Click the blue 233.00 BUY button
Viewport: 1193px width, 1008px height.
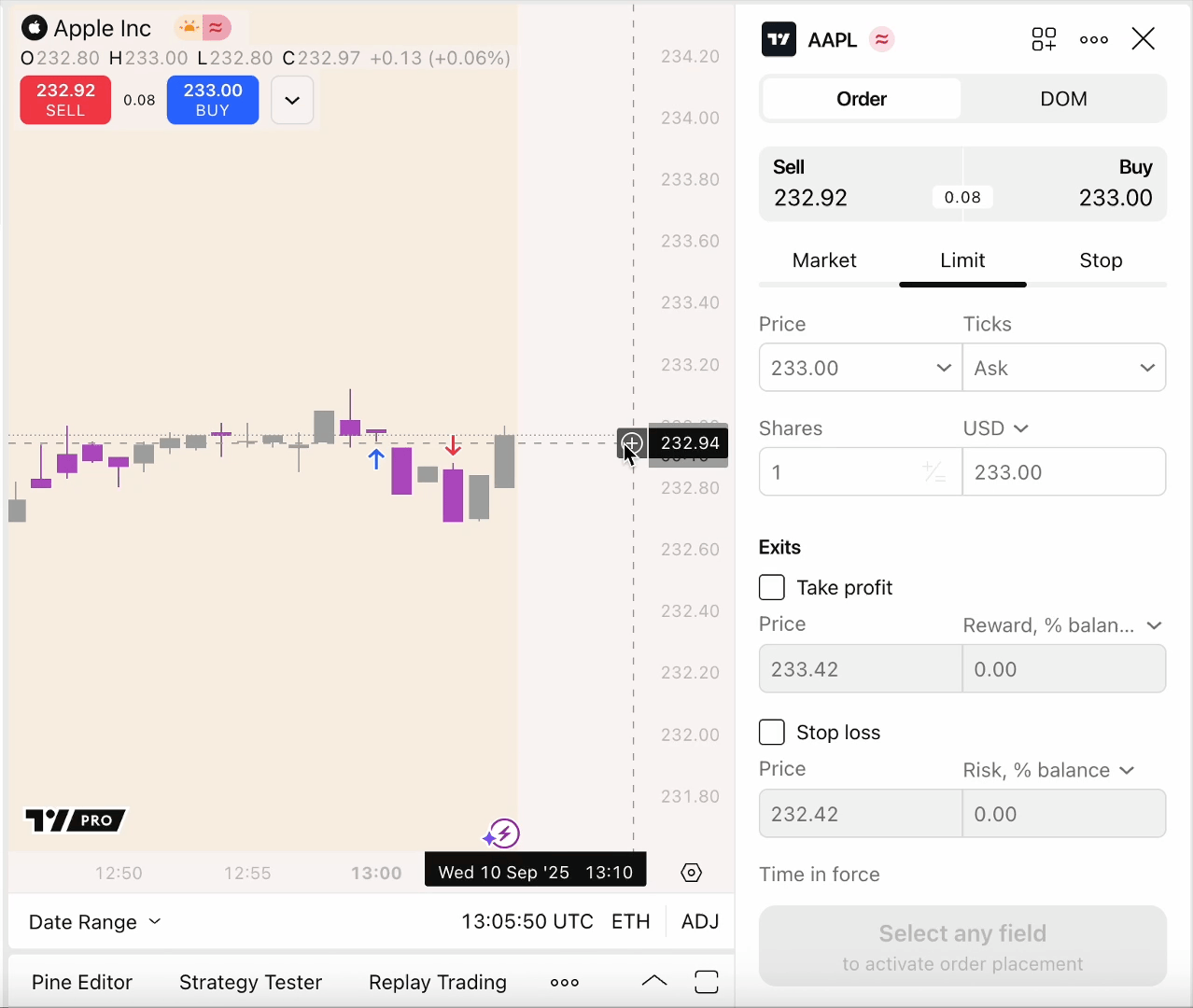tap(213, 100)
